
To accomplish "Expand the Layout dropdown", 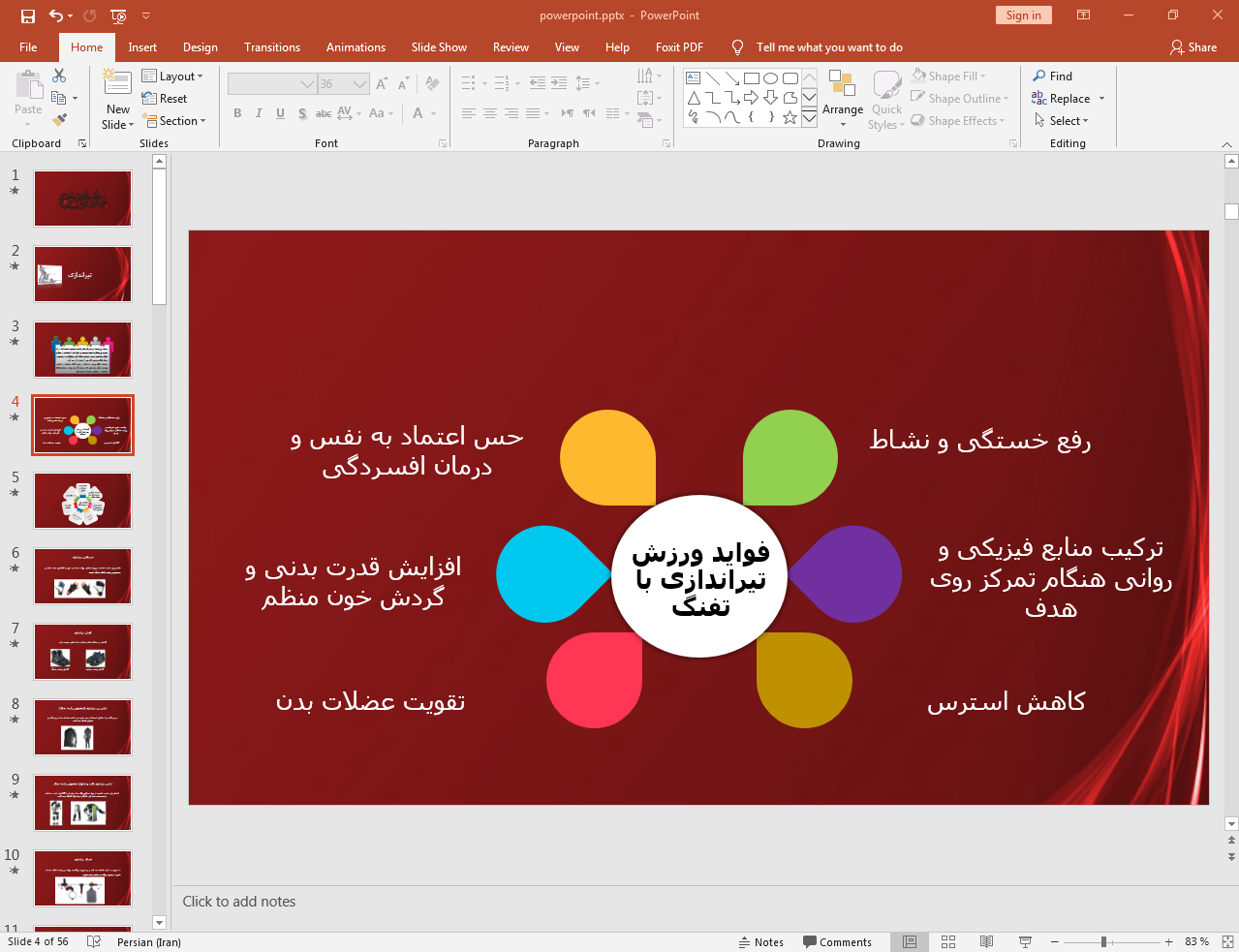I will point(172,77).
